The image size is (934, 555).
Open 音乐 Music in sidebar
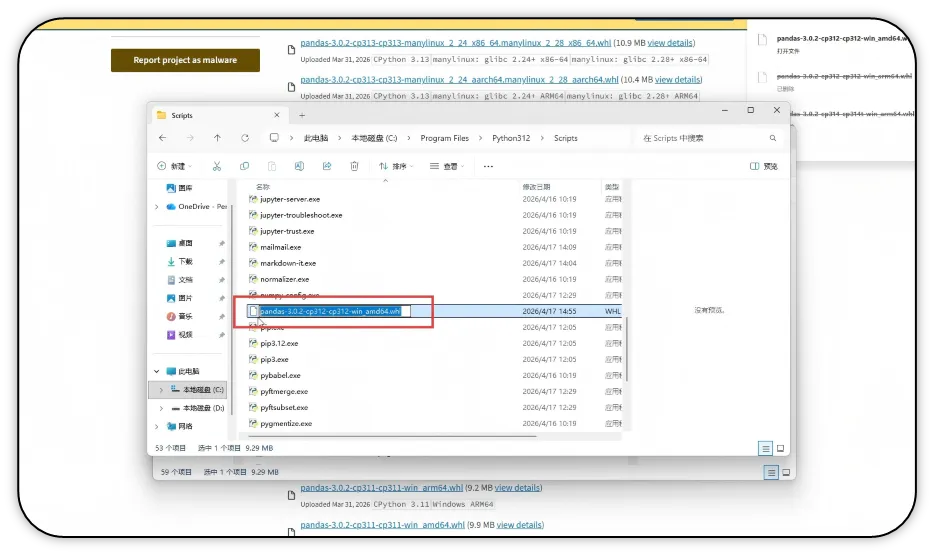(179, 316)
